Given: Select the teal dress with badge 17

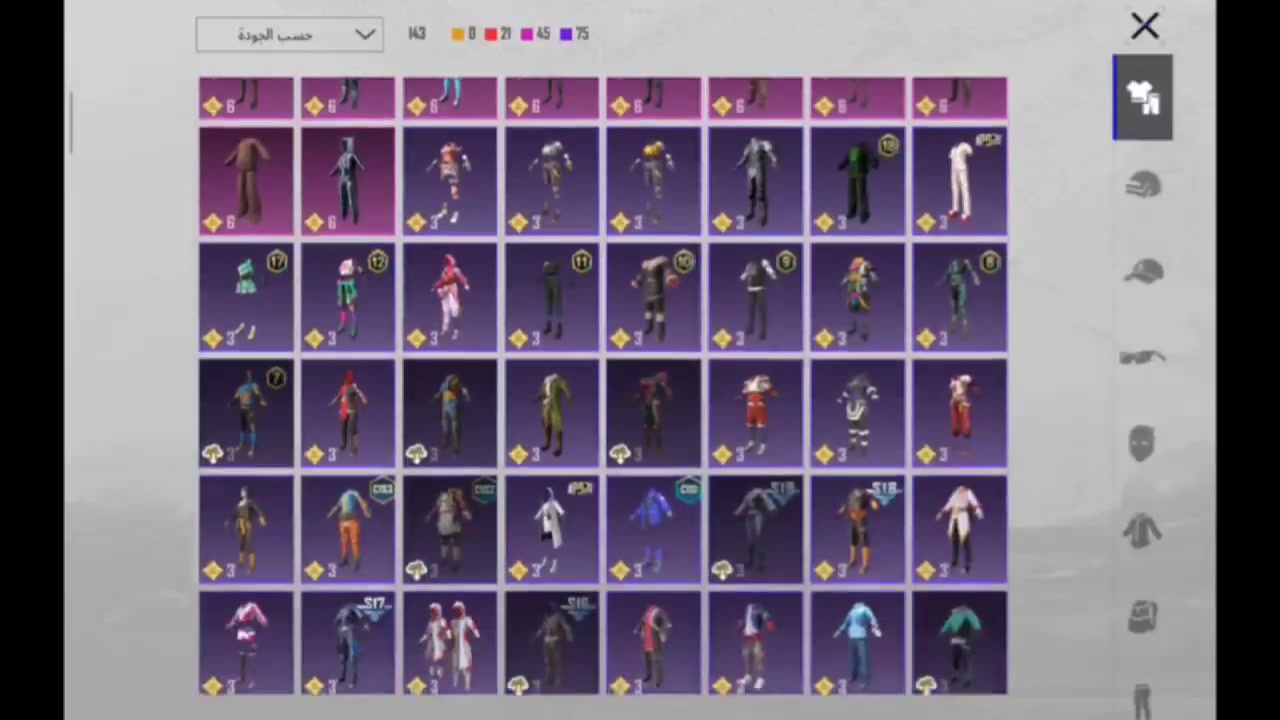Looking at the screenshot, I should [x=246, y=297].
